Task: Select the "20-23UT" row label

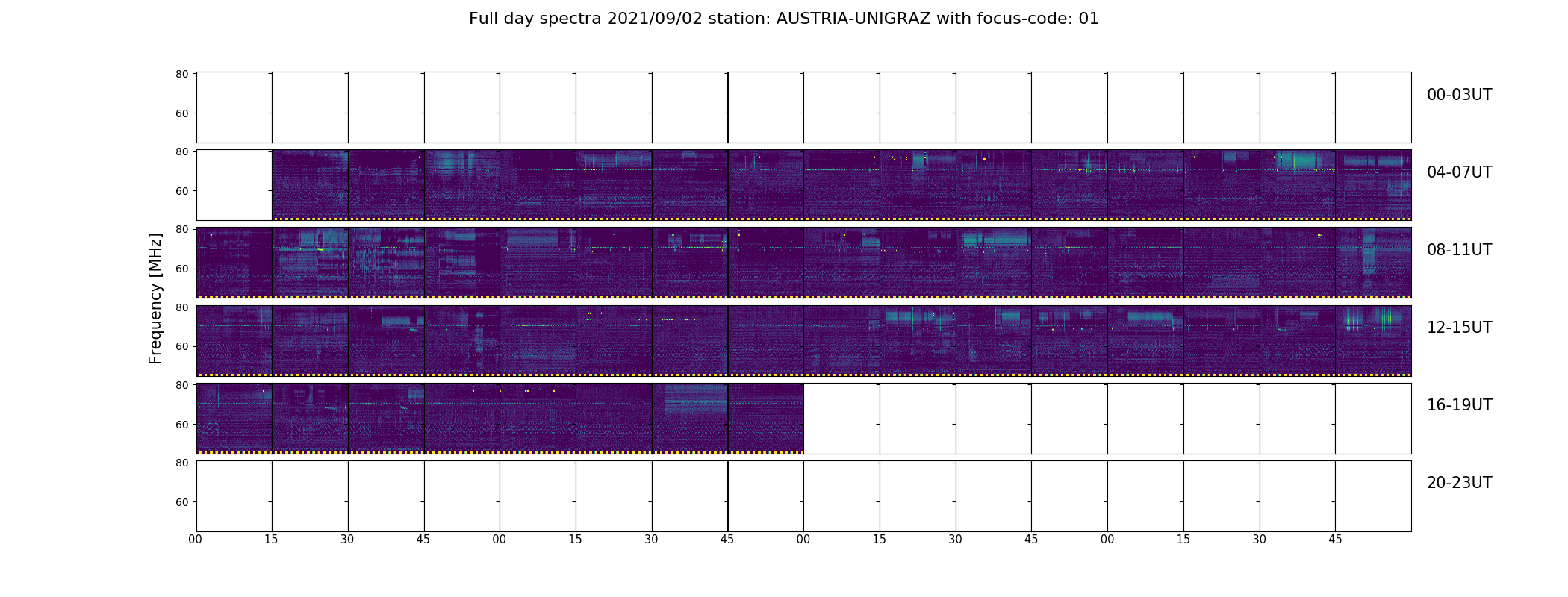Action: (1459, 483)
